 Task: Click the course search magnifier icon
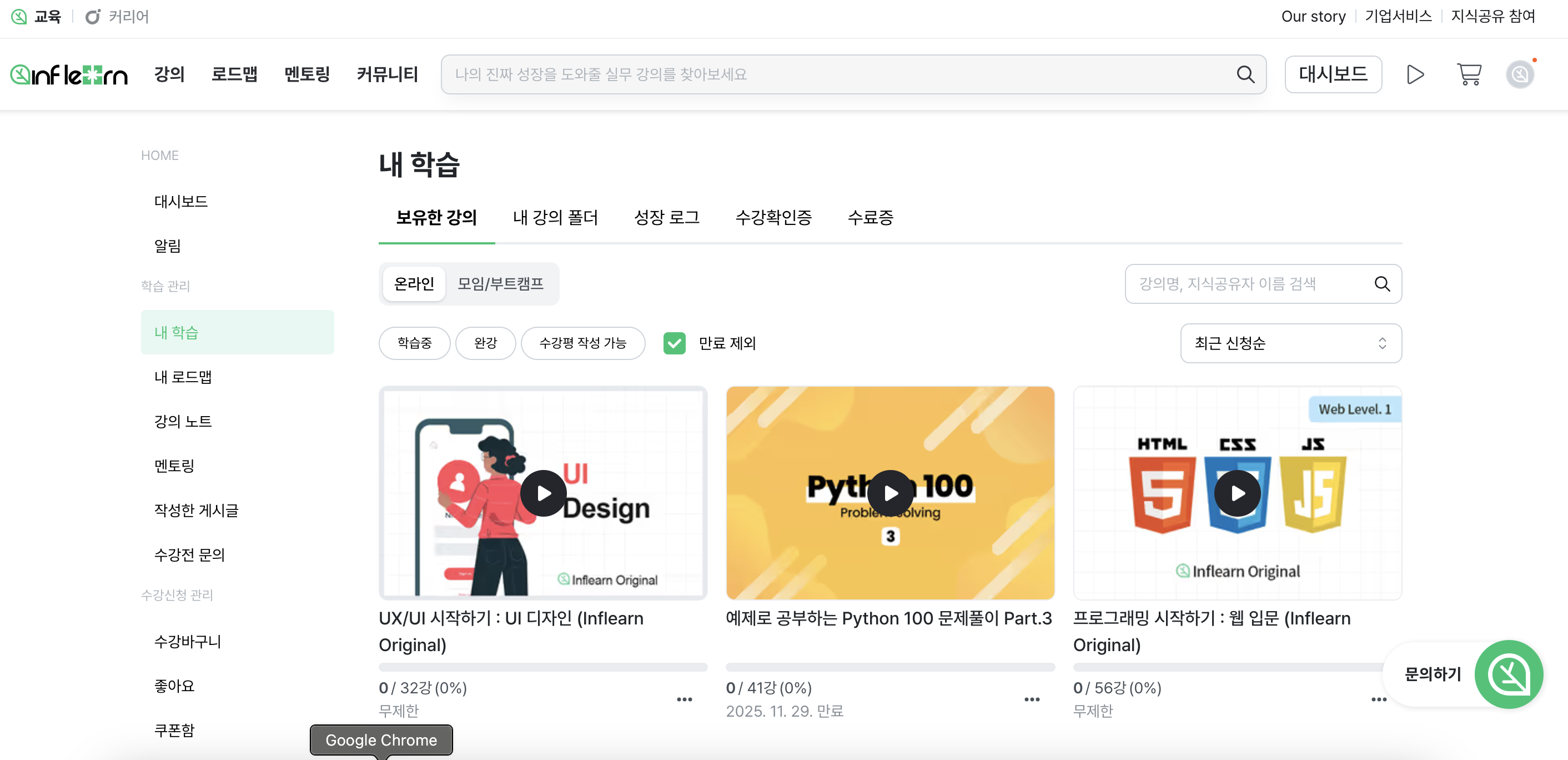pos(1382,284)
